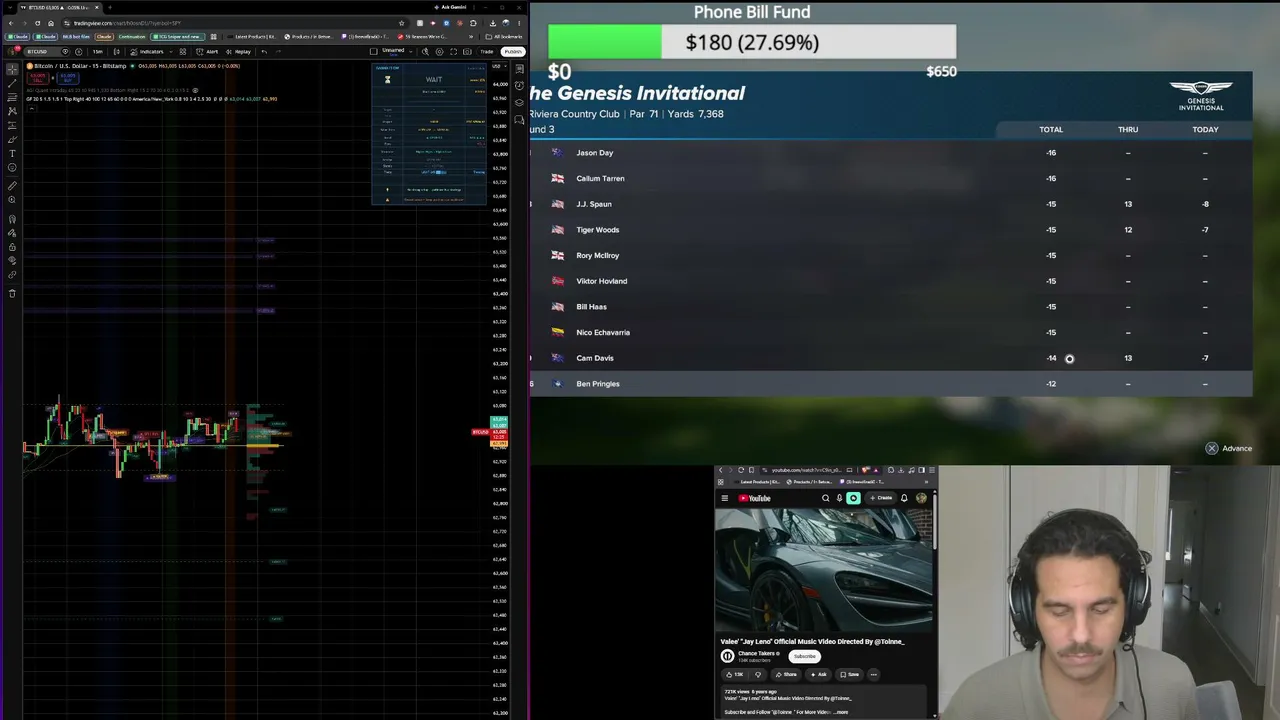The image size is (1280, 720).
Task: Take a chart snapshot with the camera icon
Action: pyautogui.click(x=468, y=51)
